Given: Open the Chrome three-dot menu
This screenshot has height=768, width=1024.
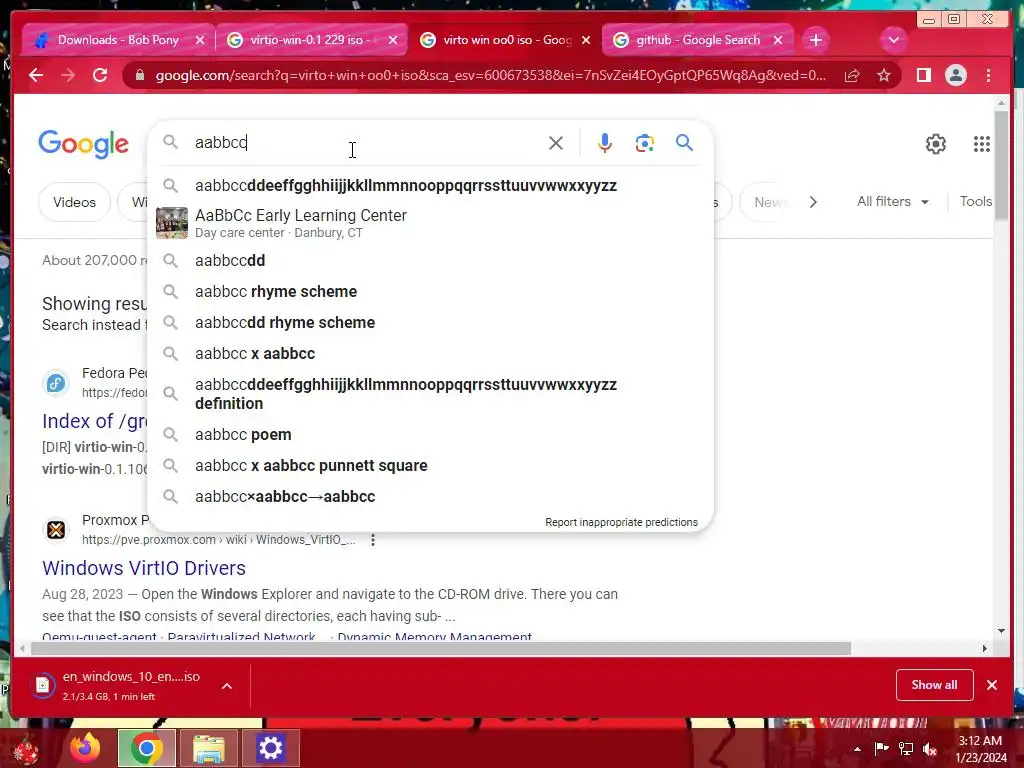Looking at the screenshot, I should 988,76.
